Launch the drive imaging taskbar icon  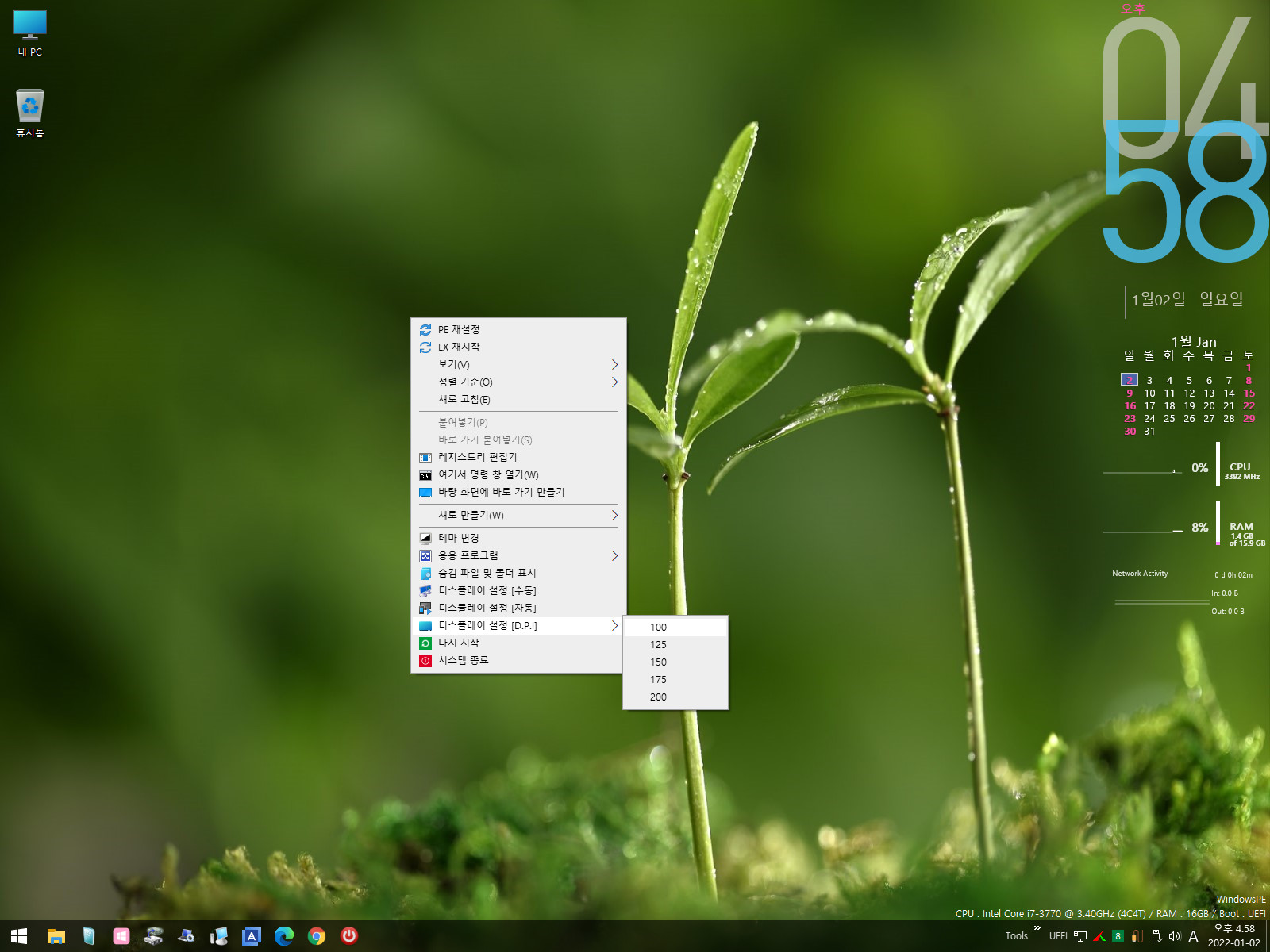pos(153,936)
